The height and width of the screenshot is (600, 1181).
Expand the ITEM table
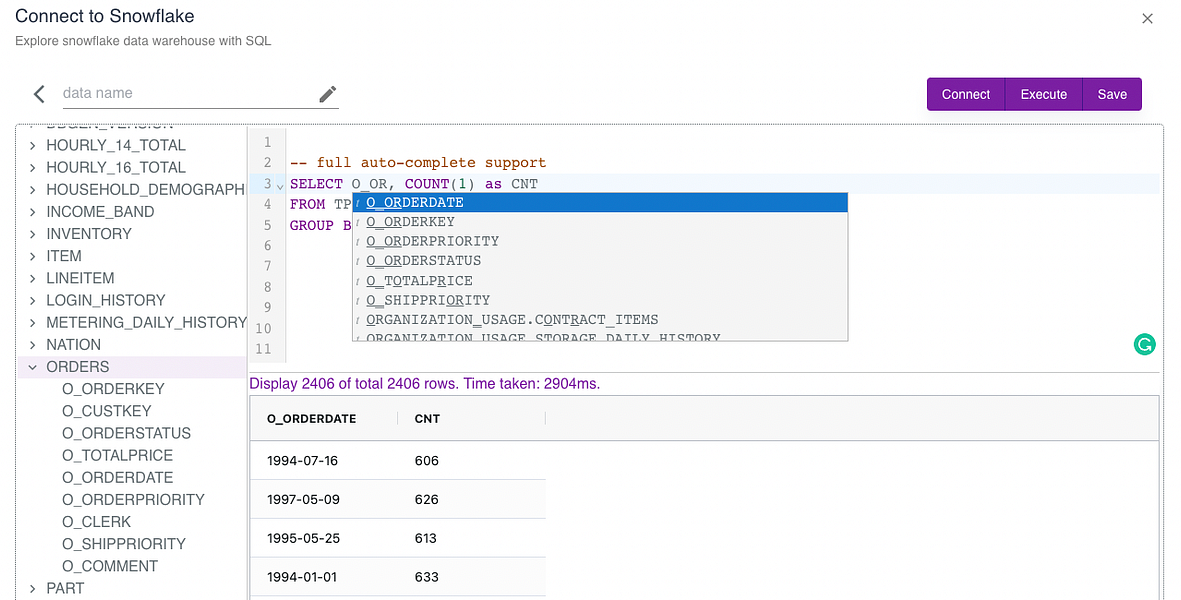point(32,256)
